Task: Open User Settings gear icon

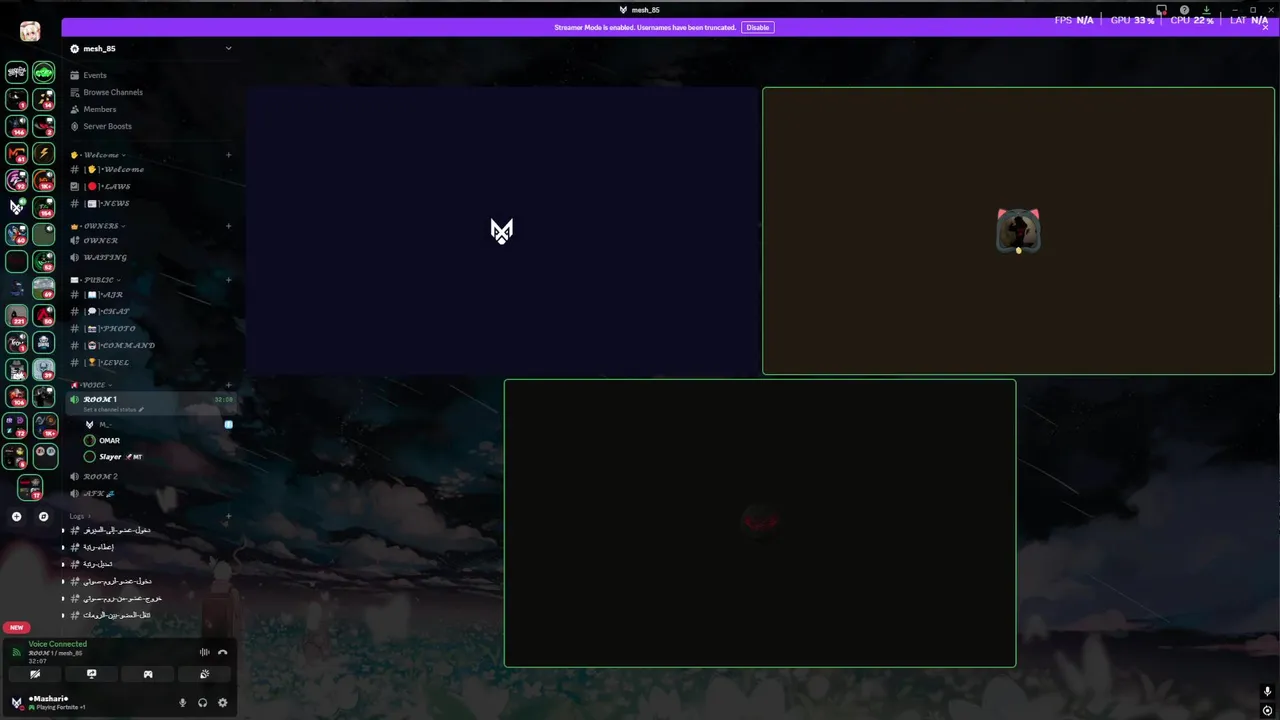Action: pos(222,703)
